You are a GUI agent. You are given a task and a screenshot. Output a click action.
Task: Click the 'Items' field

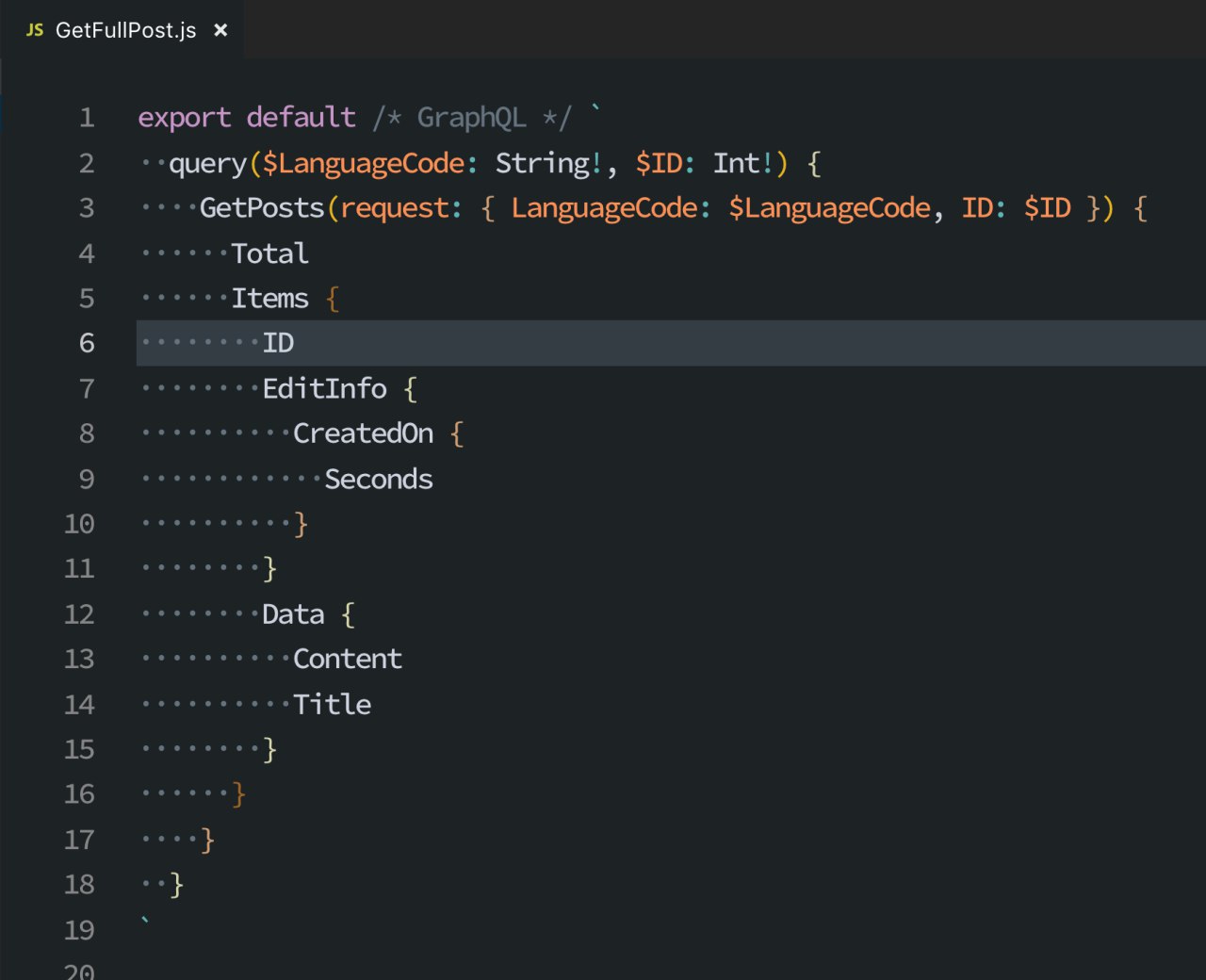pyautogui.click(x=270, y=299)
